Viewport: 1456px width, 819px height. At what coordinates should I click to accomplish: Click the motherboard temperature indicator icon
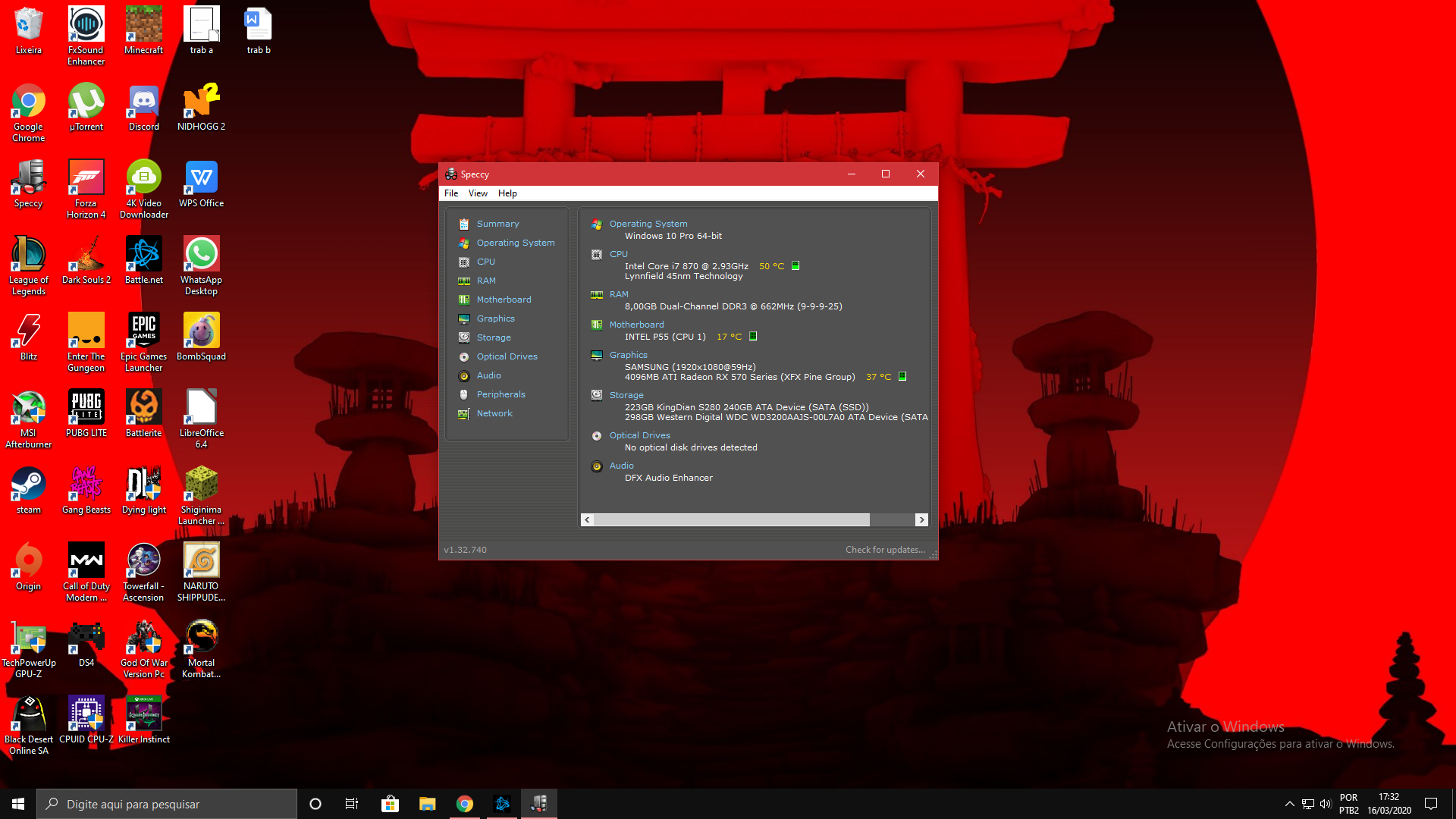pyautogui.click(x=753, y=336)
